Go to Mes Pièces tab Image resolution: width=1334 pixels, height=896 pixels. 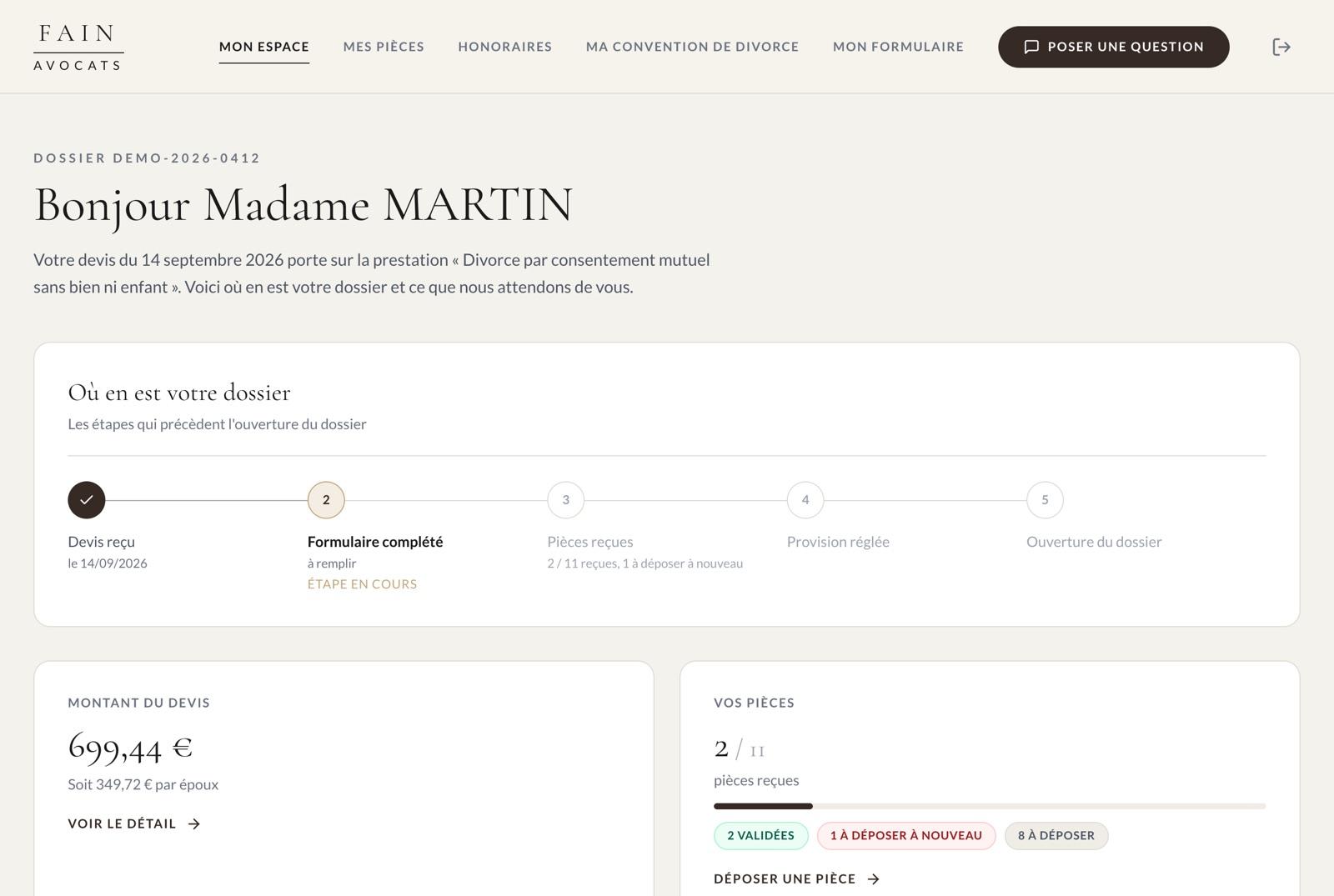pos(384,47)
